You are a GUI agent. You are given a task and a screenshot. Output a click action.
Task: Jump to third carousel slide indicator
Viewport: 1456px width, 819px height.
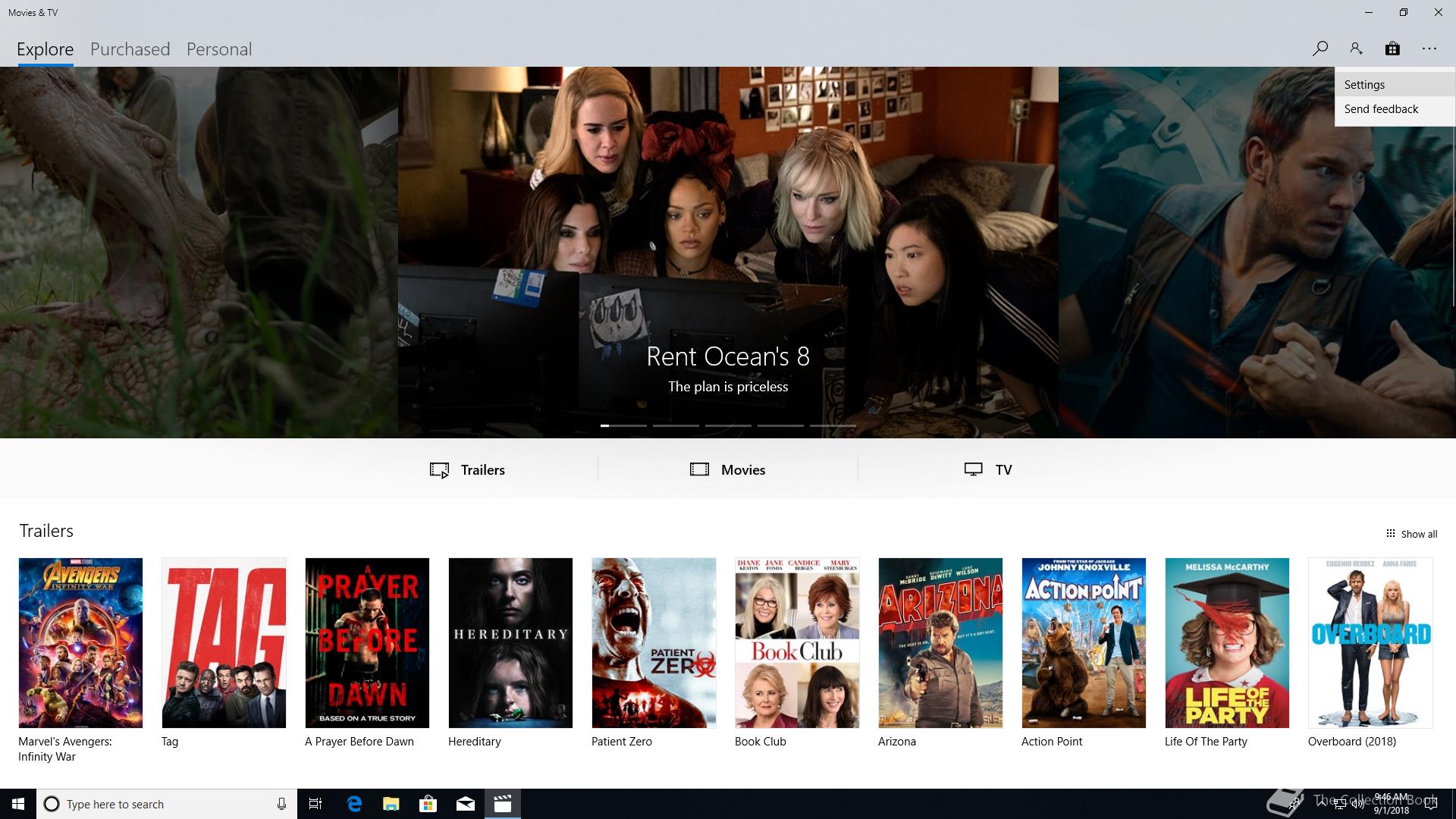pos(728,425)
